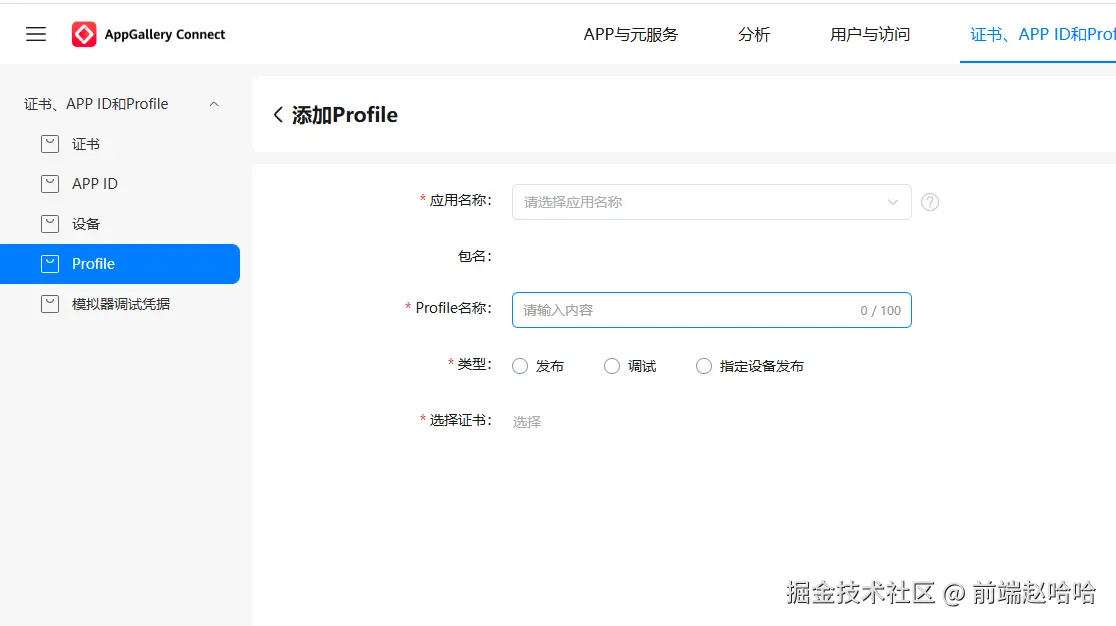Click the AppGallery Connect red logo
This screenshot has width=1116, height=626.
84,34
